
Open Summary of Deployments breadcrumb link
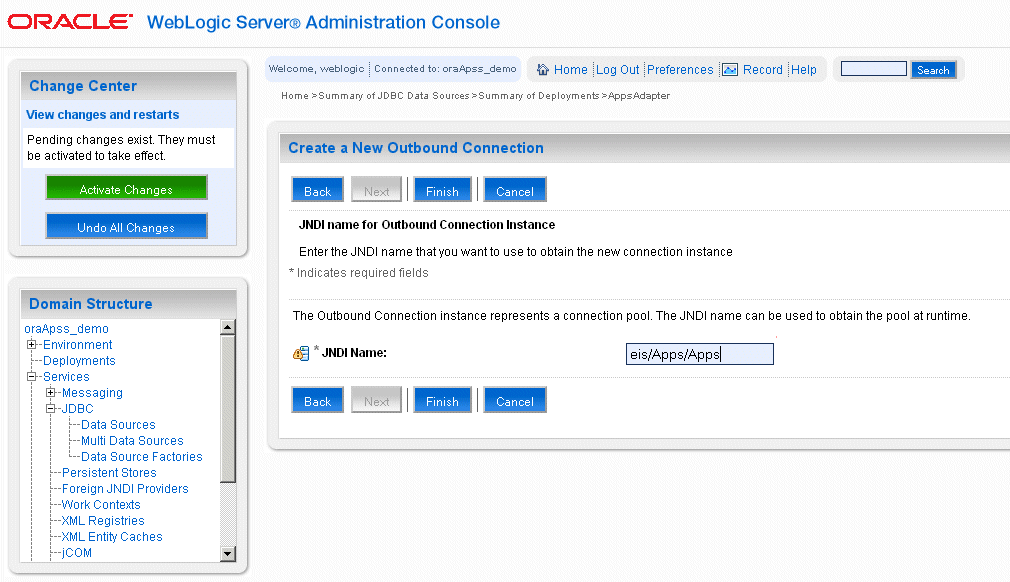[x=538, y=96]
